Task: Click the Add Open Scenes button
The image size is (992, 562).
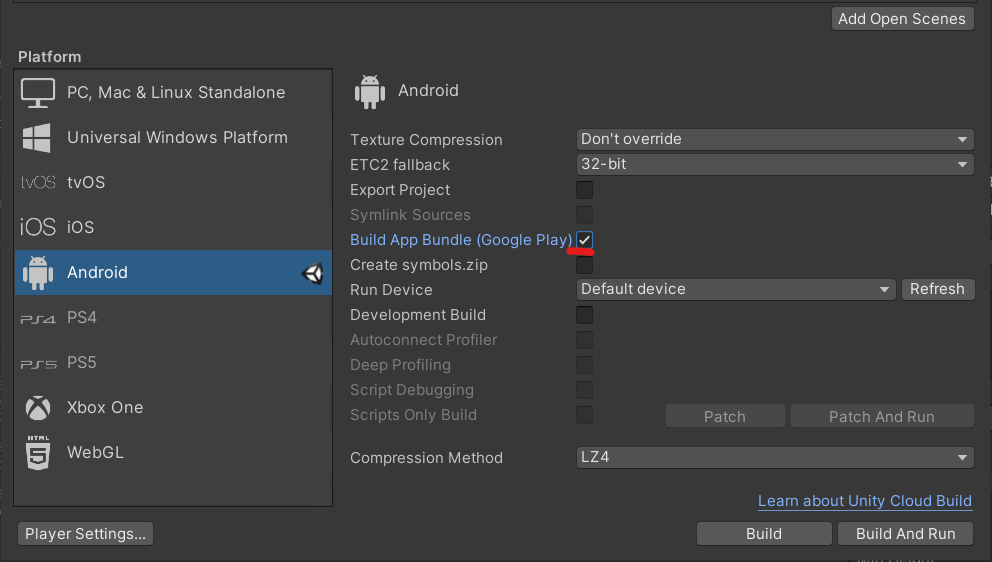Action: [x=902, y=19]
